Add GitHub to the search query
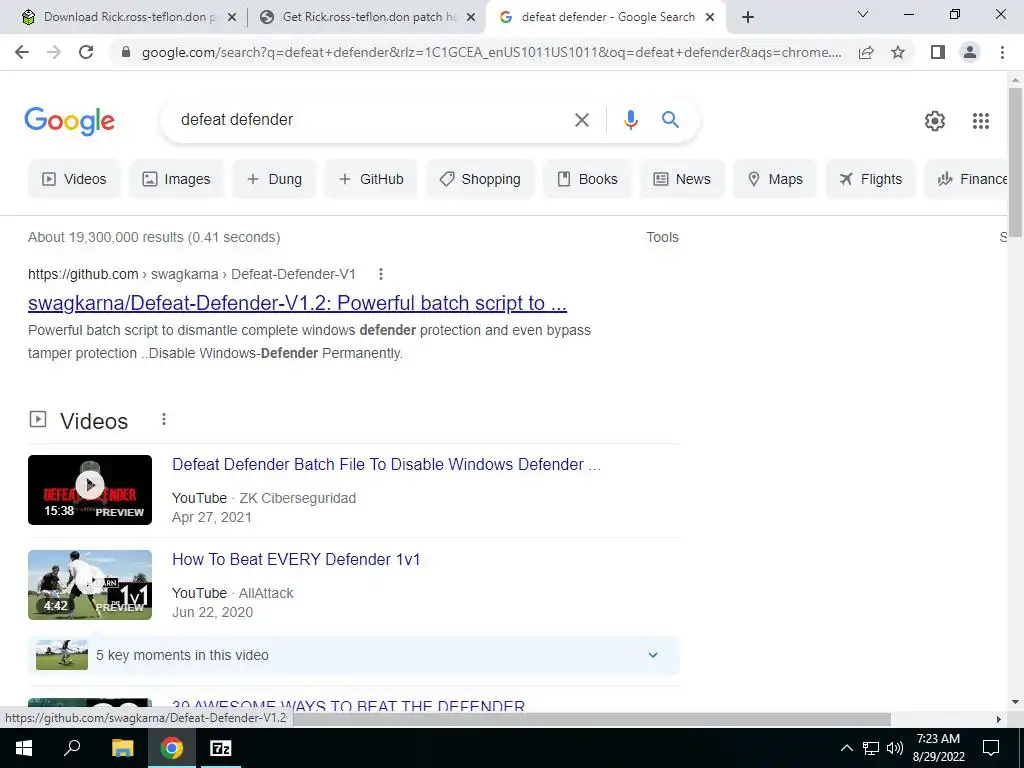The image size is (1024, 768). 371,179
